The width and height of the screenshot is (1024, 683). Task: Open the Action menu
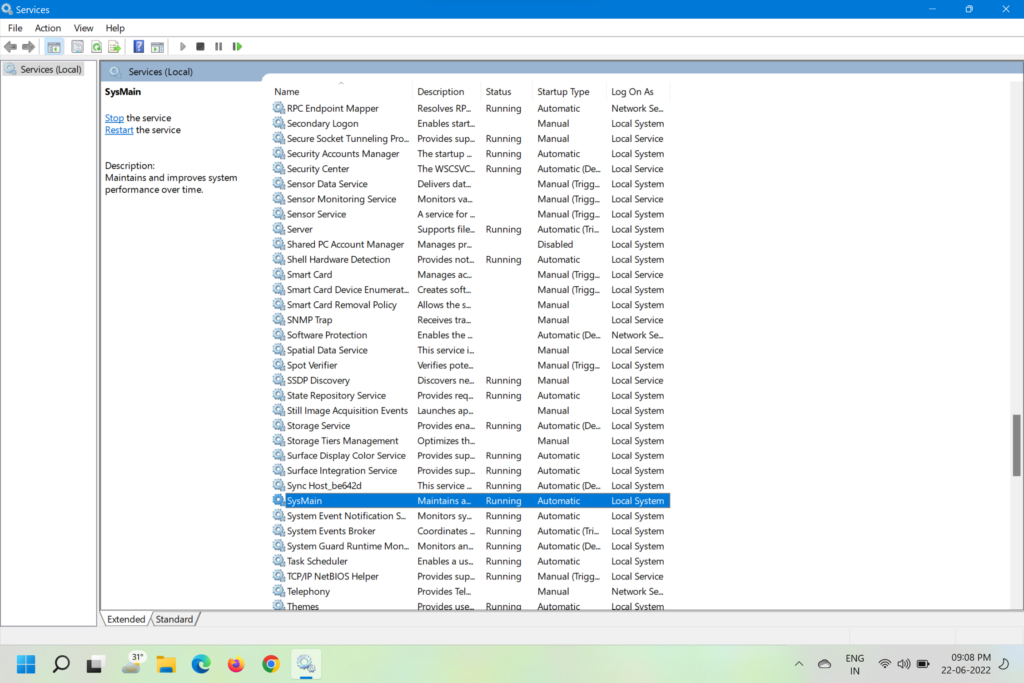[x=48, y=28]
